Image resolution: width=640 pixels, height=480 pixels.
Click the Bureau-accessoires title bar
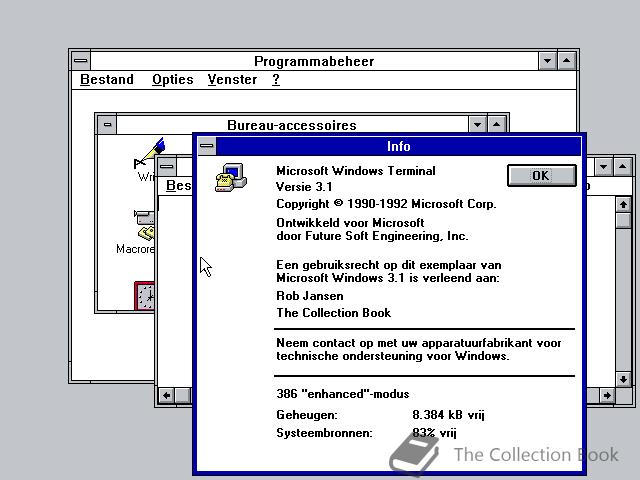pos(292,124)
